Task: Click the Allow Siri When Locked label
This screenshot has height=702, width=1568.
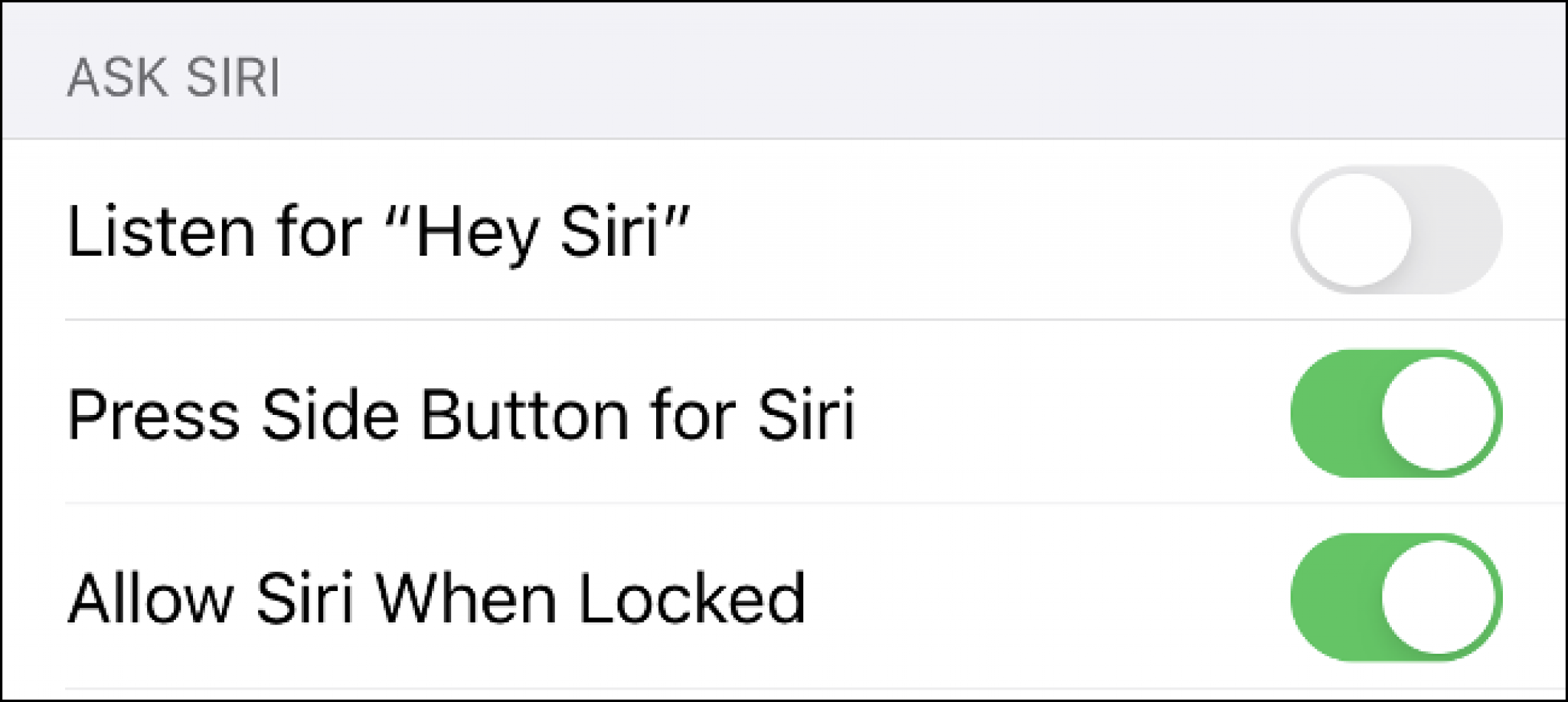Action: point(436,599)
